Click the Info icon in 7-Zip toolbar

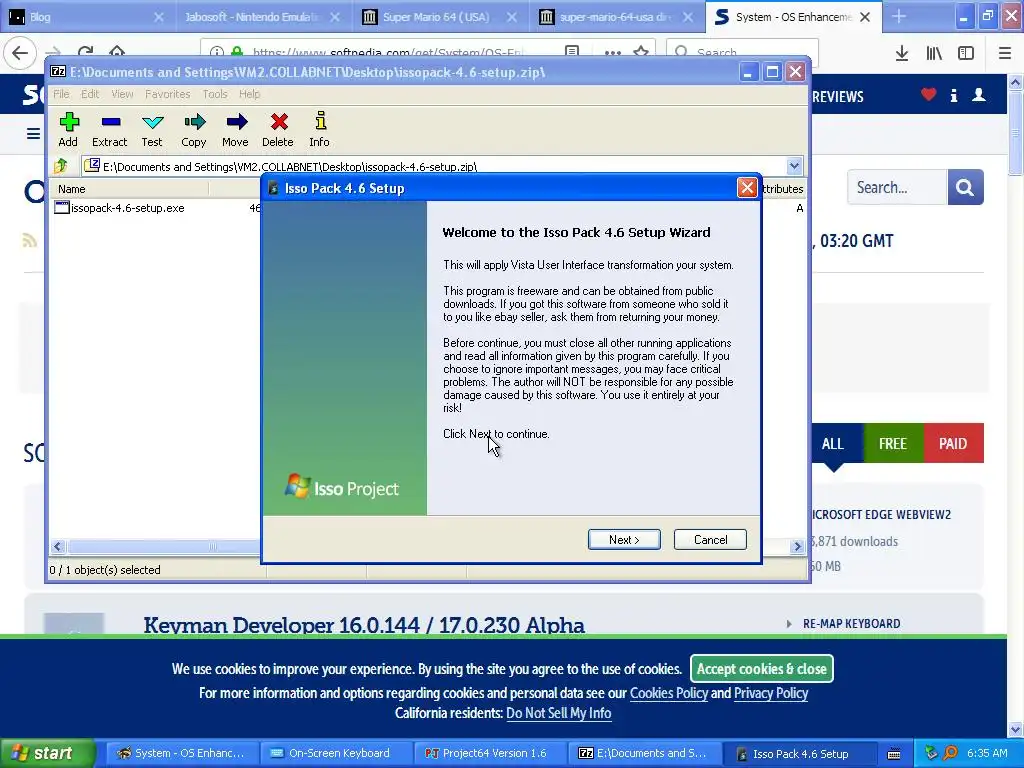tap(319, 129)
